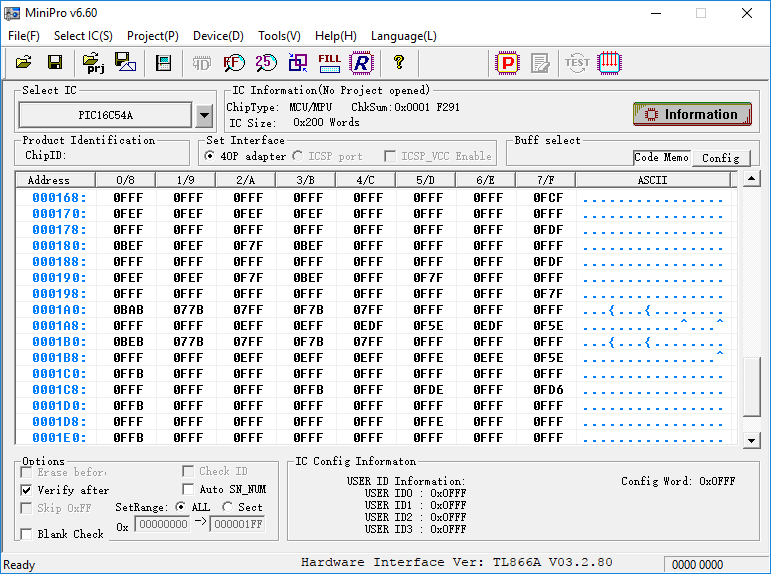Image resolution: width=771 pixels, height=574 pixels.
Task: Select address row 0001E0
Action: (x=59, y=438)
